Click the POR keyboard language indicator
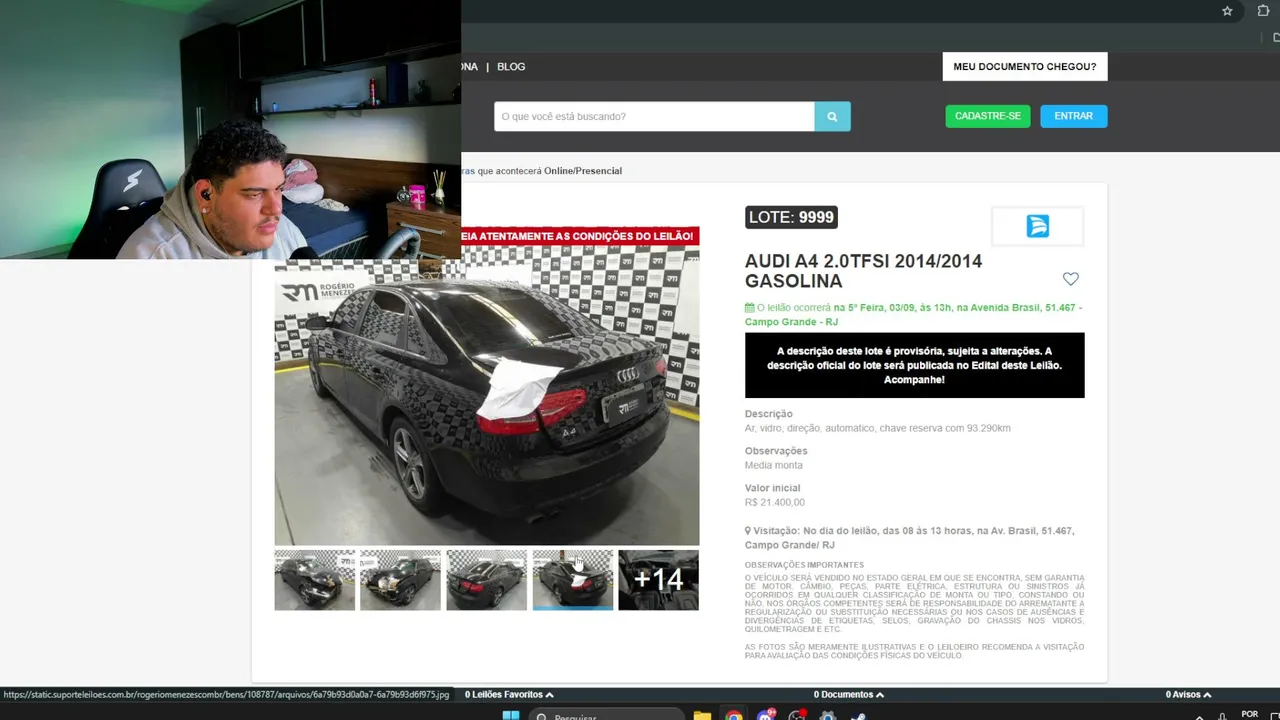Screen dimensions: 1280x720 click(x=1249, y=714)
